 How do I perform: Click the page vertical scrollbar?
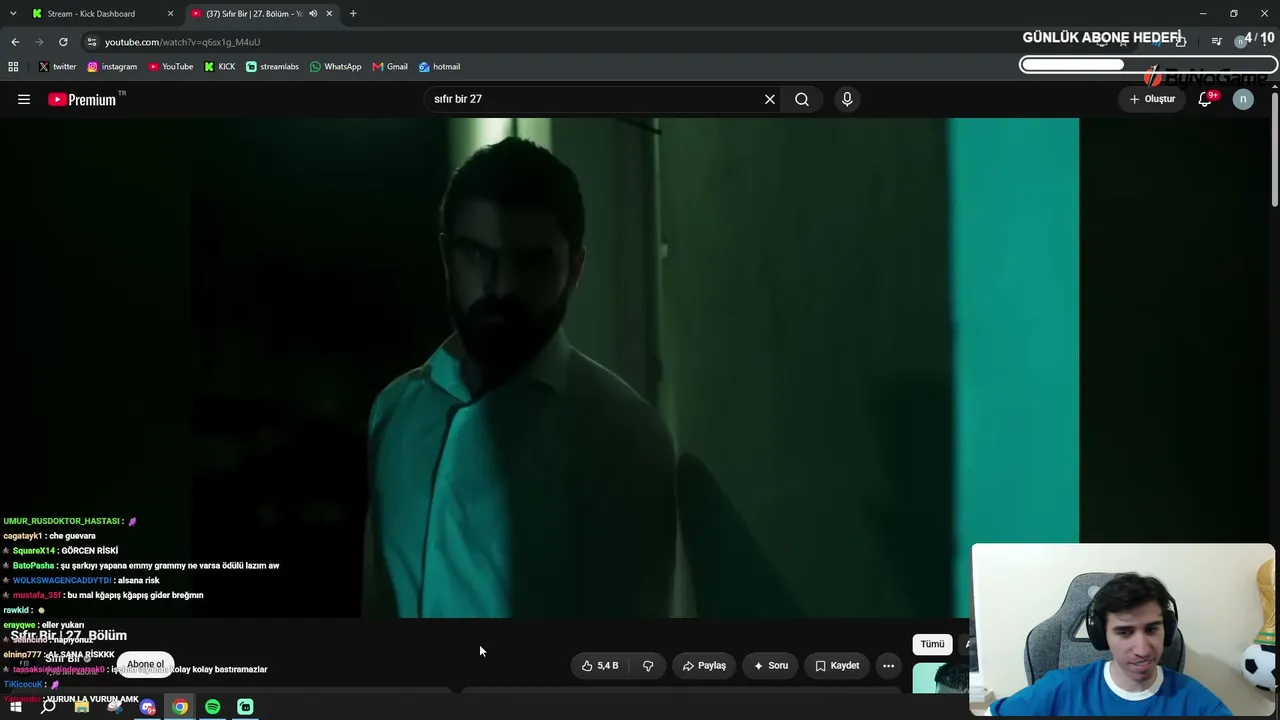coord(1275,150)
